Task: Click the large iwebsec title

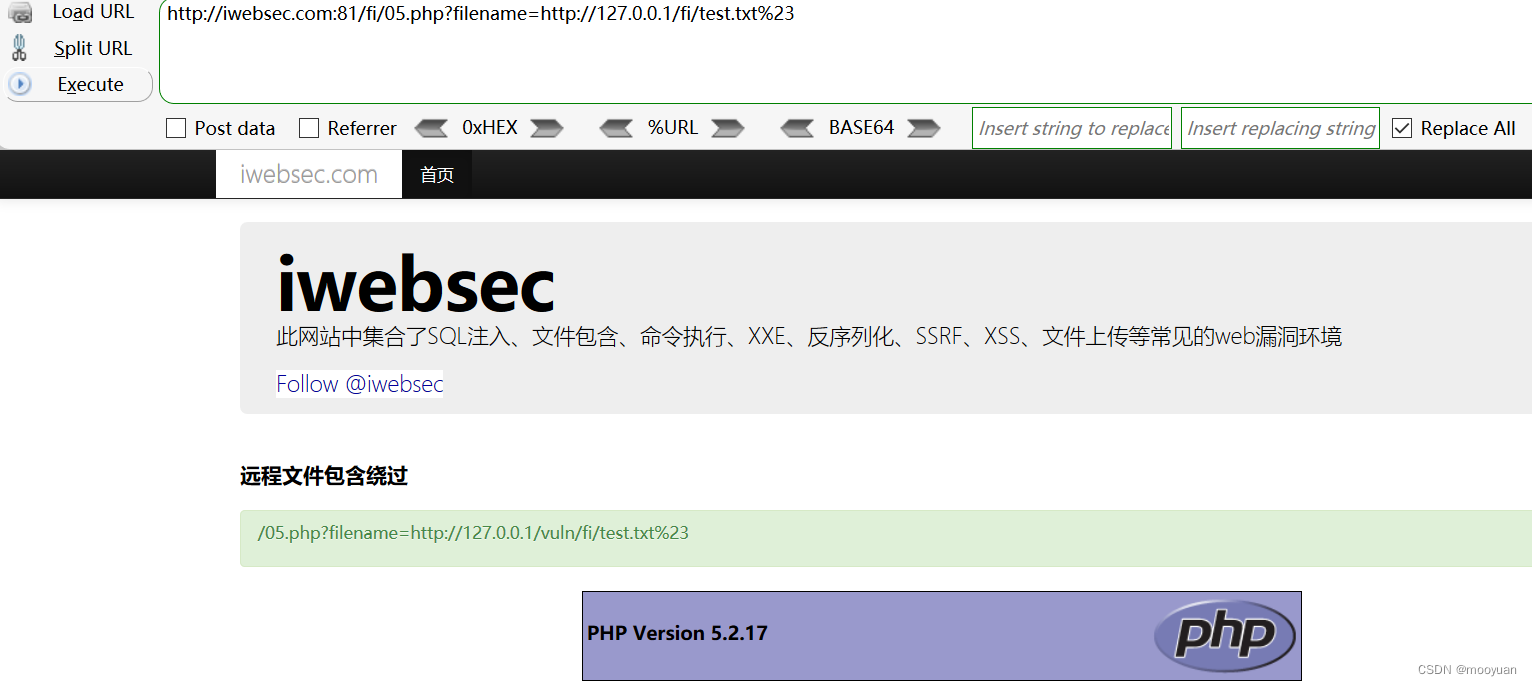Action: pos(416,284)
